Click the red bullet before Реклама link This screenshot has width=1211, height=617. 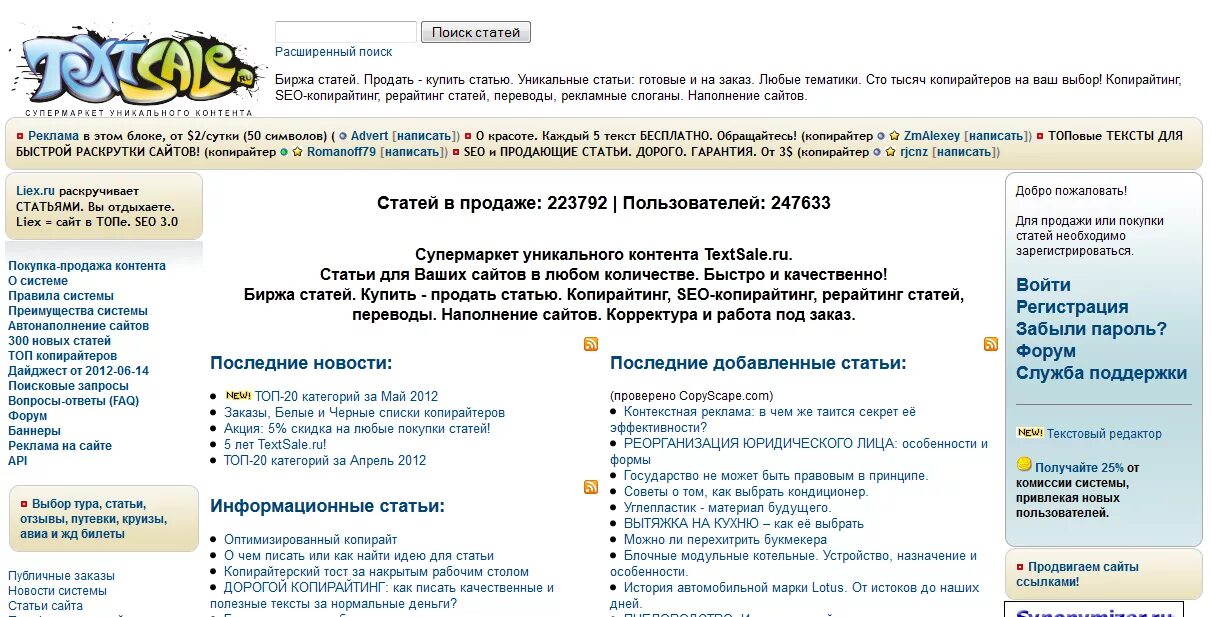point(20,136)
